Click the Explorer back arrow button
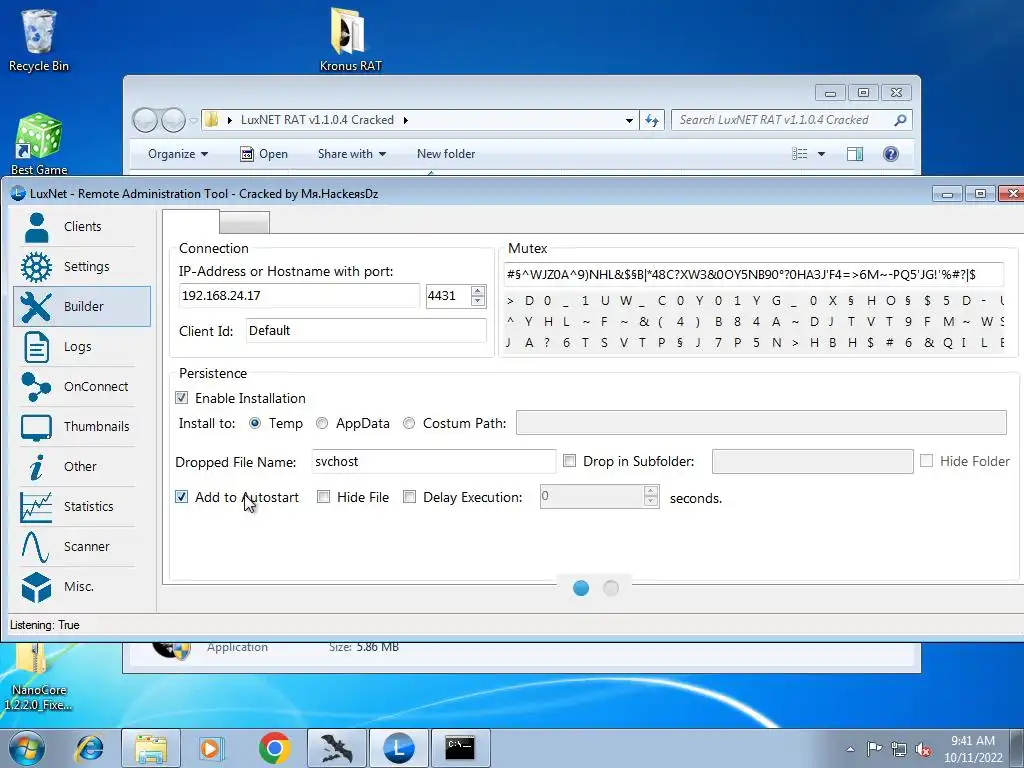This screenshot has width=1024, height=768. [x=145, y=120]
